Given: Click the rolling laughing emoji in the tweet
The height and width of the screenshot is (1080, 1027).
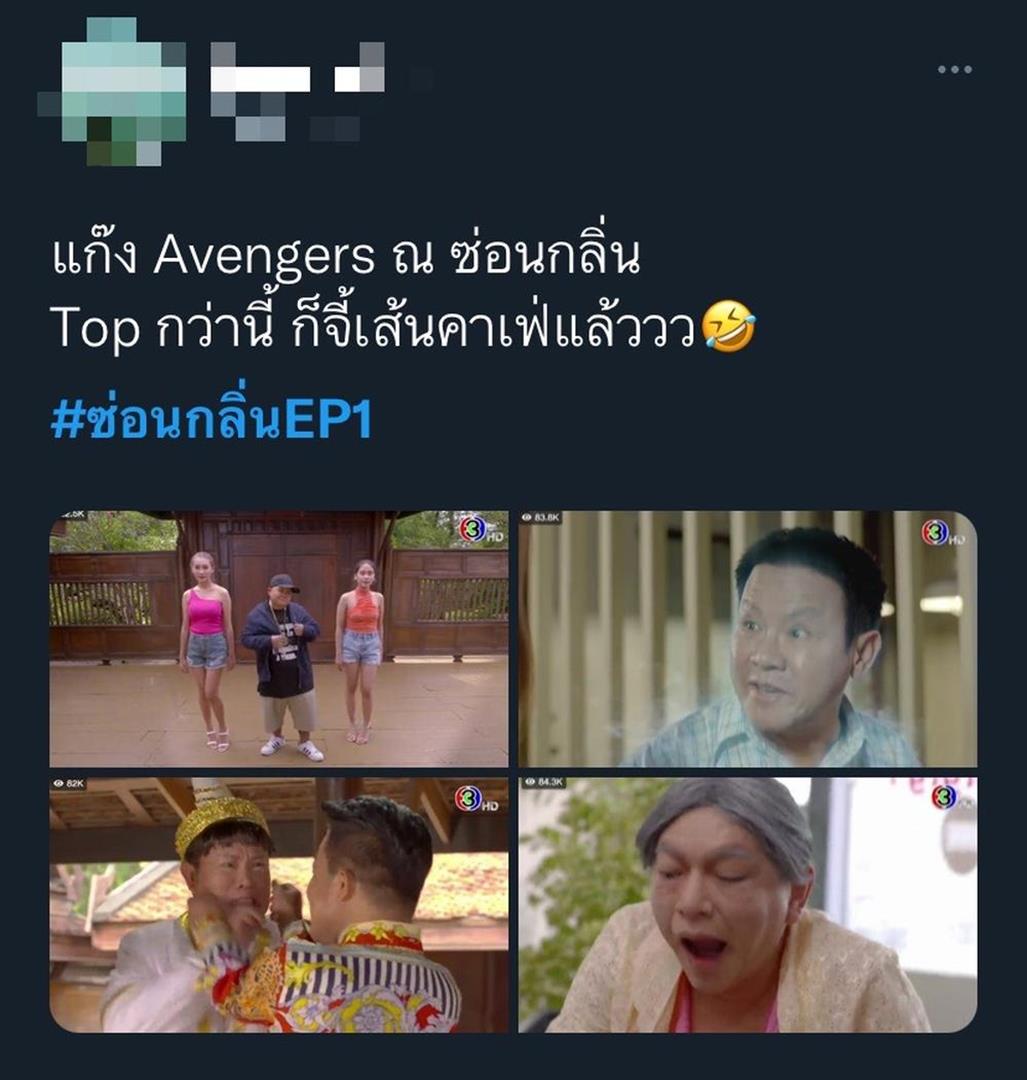Looking at the screenshot, I should click(x=728, y=327).
